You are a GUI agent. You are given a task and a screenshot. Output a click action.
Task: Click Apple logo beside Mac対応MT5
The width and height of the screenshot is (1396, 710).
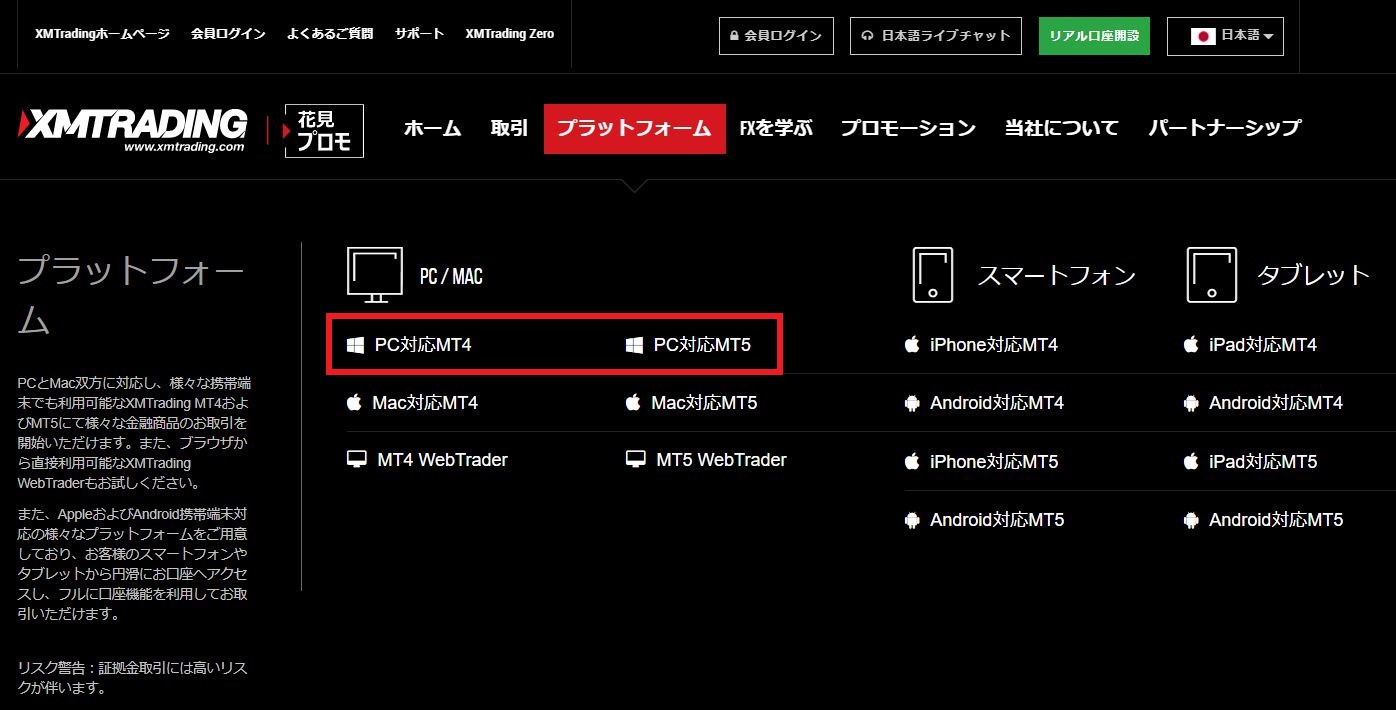click(633, 403)
